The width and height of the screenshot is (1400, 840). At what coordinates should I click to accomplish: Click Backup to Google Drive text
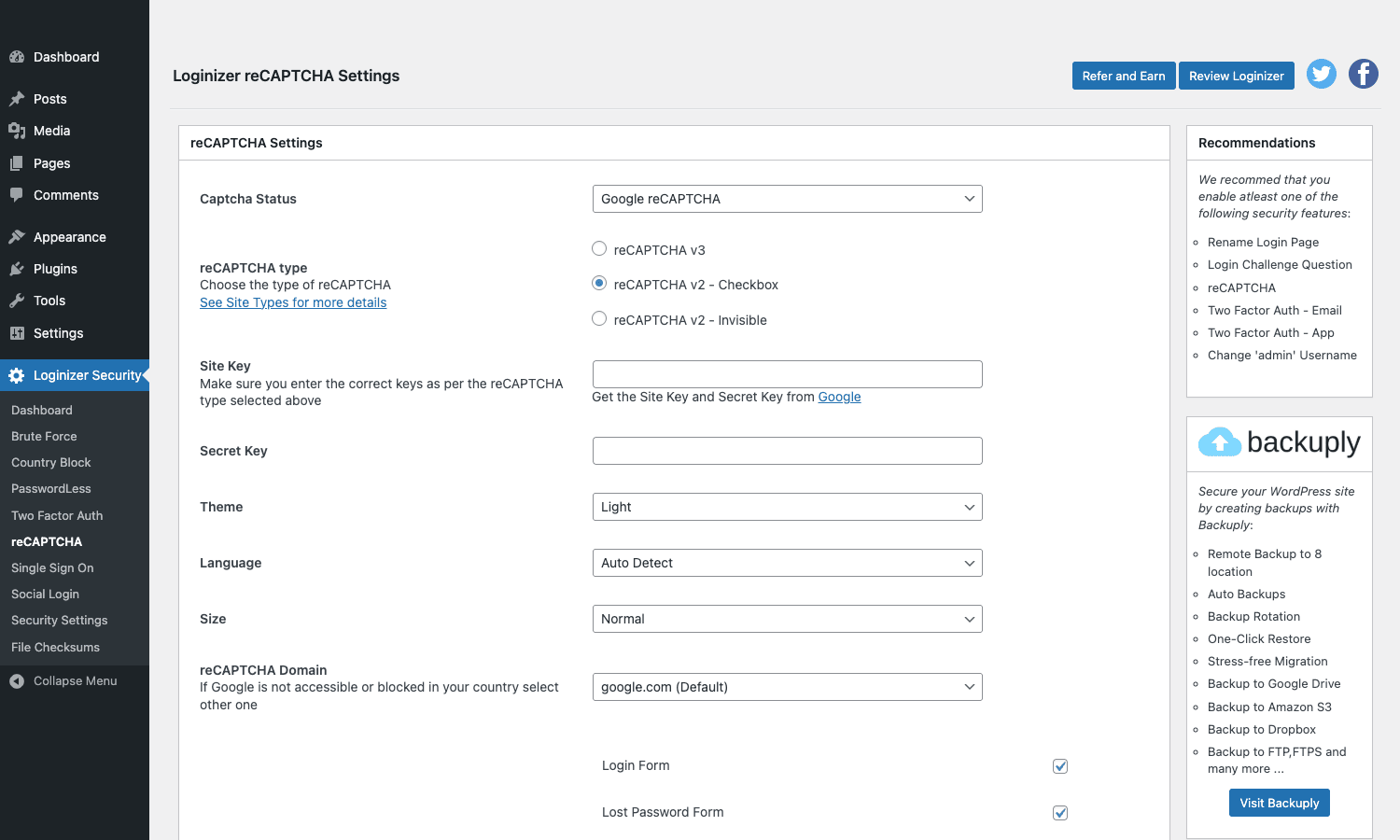1274,683
